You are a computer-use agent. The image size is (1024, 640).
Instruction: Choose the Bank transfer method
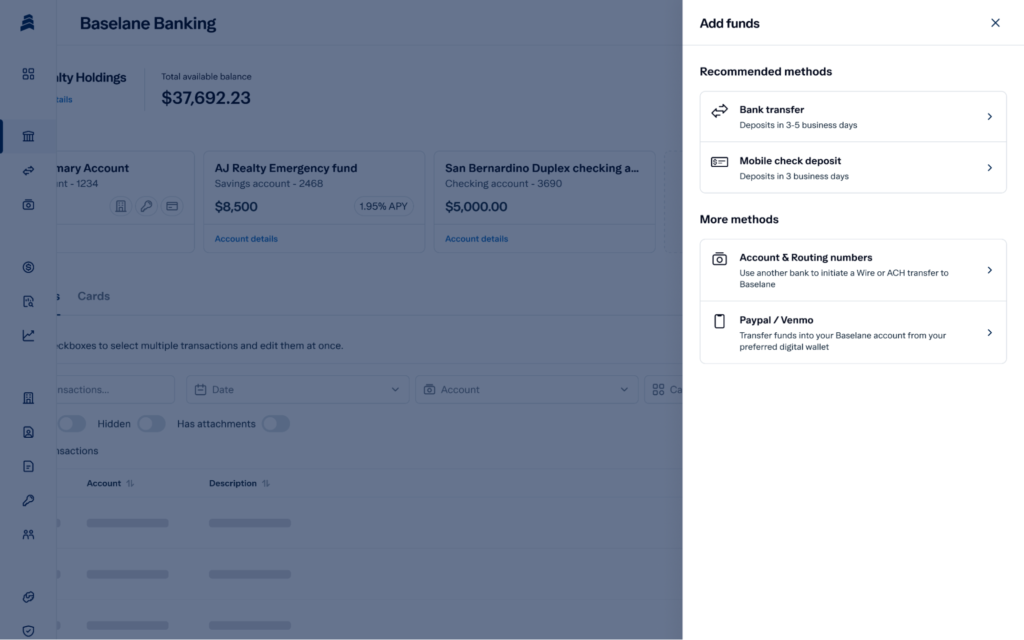click(x=853, y=117)
